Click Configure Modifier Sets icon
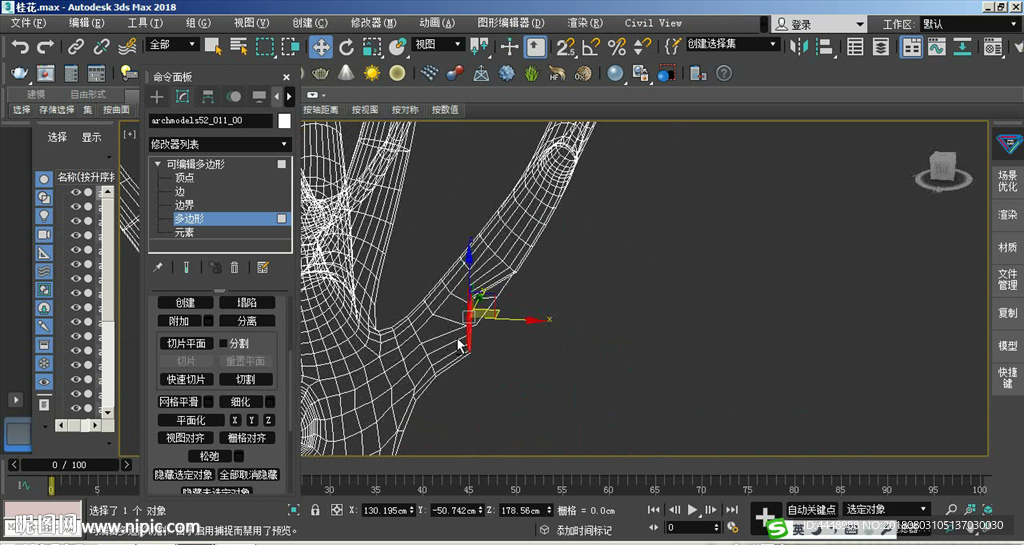The image size is (1024, 545). tap(263, 267)
